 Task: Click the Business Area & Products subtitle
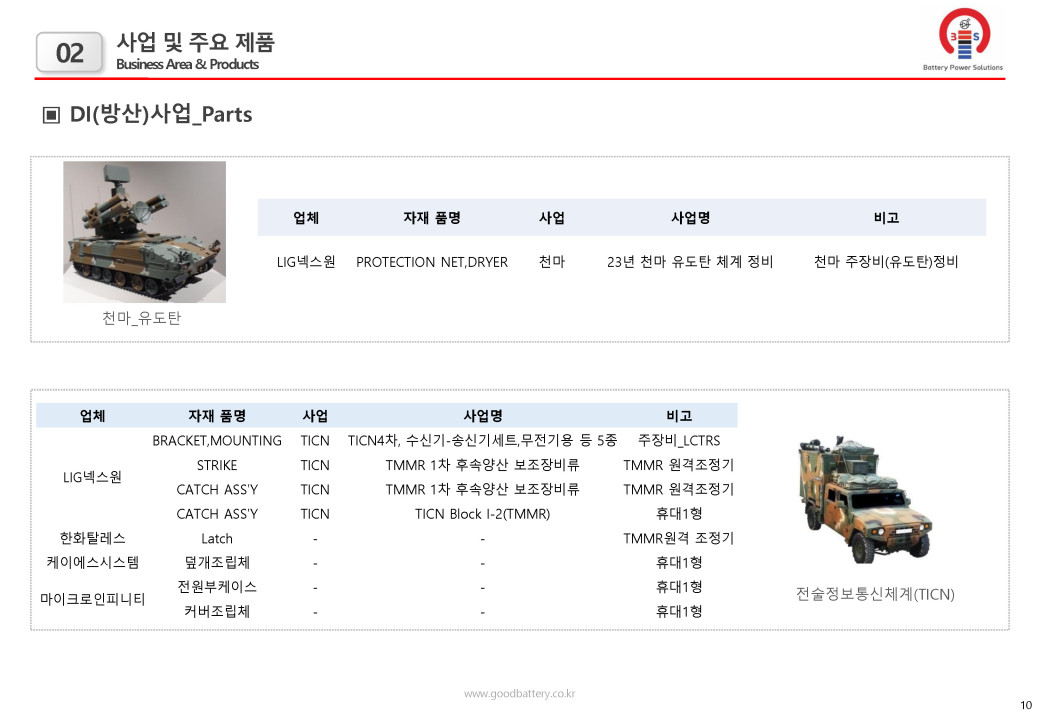187,65
